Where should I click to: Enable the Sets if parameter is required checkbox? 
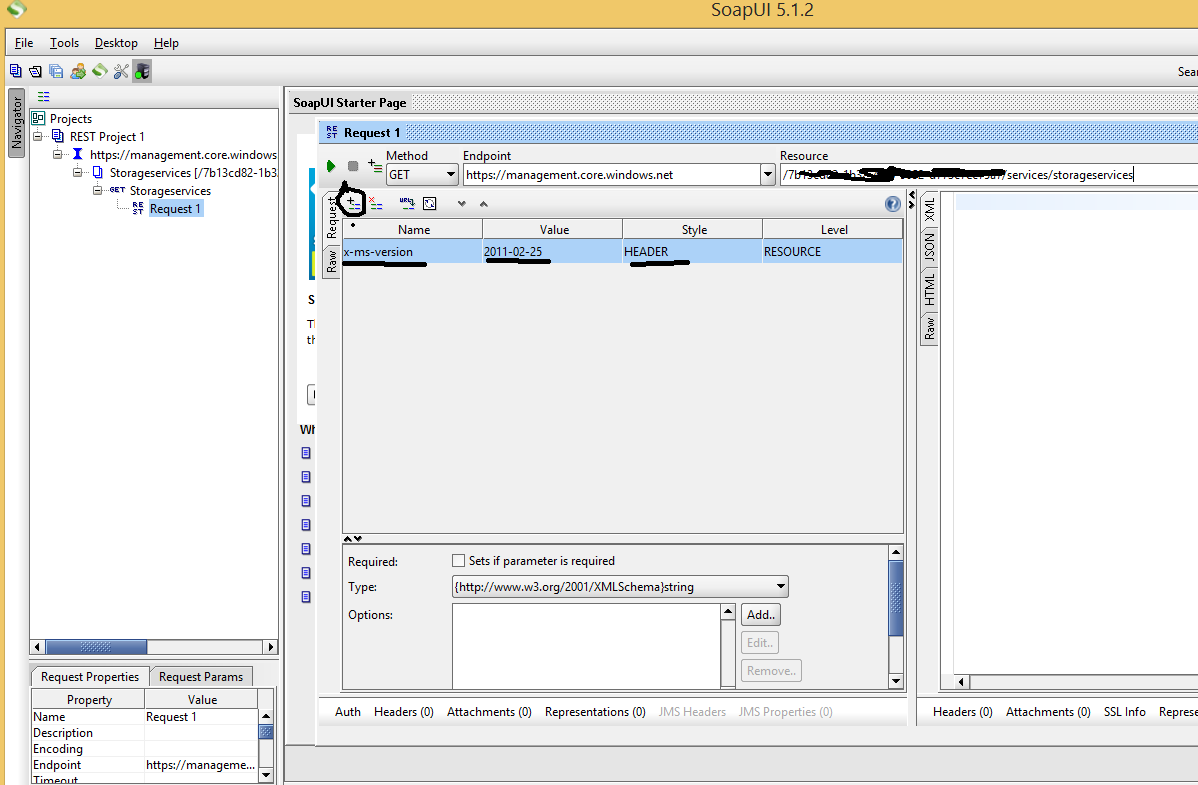click(458, 561)
